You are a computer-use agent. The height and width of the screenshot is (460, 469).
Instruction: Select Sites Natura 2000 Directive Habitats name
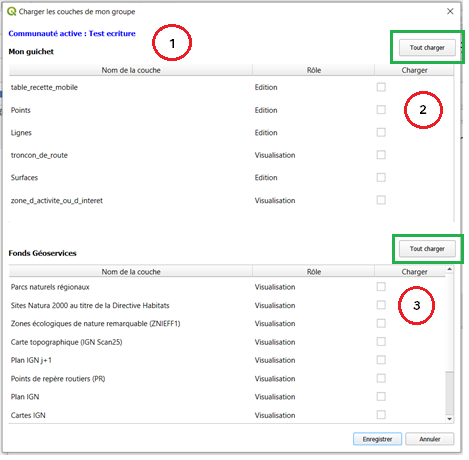point(90,305)
